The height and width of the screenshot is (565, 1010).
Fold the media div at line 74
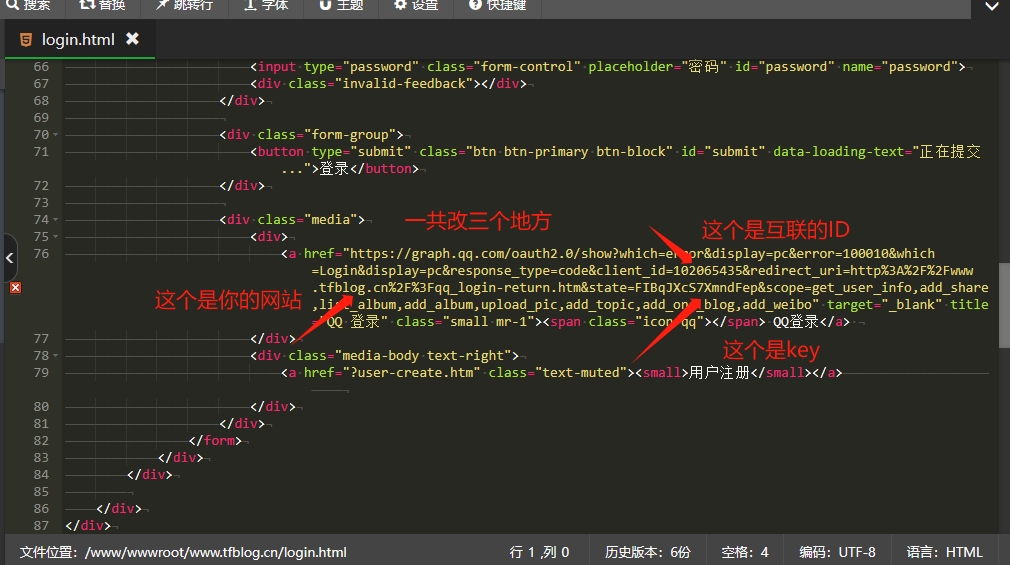point(55,220)
